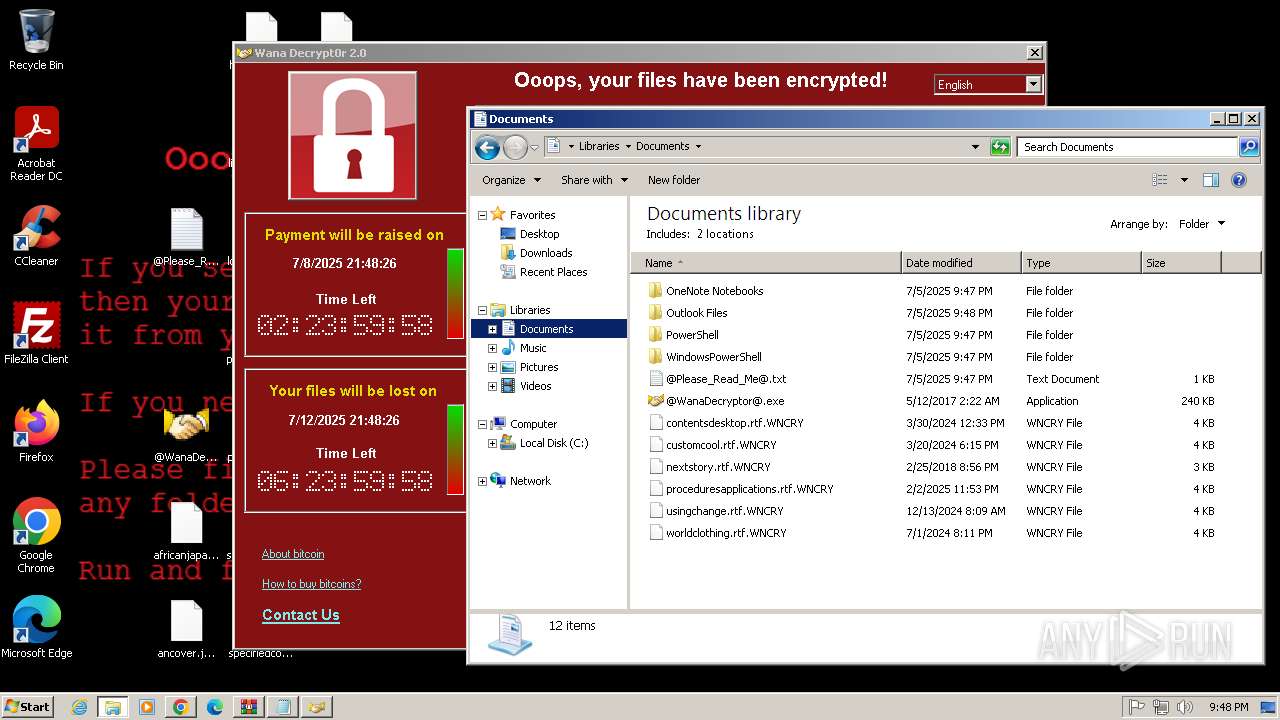Collapse the Favorites tree node
The height and width of the screenshot is (720, 1280).
tap(482, 215)
